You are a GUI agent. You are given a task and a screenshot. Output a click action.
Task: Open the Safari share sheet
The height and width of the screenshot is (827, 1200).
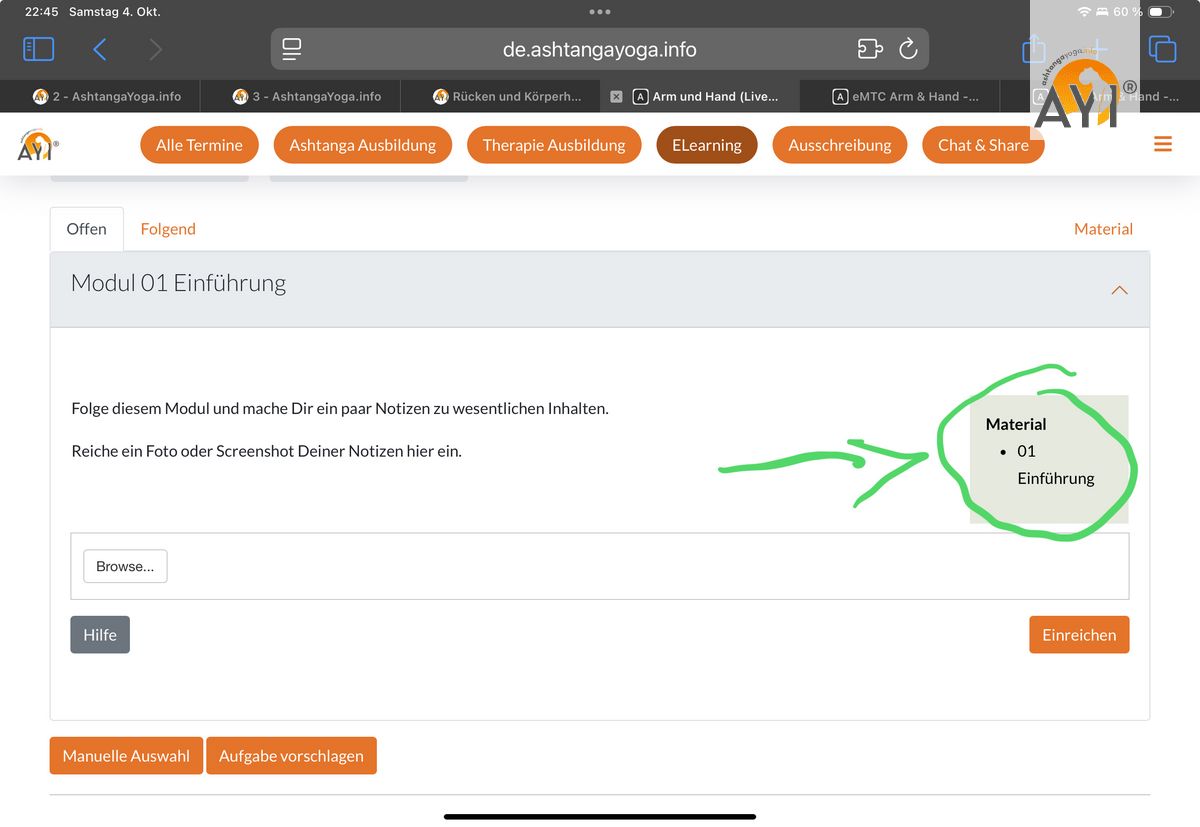(x=1034, y=49)
